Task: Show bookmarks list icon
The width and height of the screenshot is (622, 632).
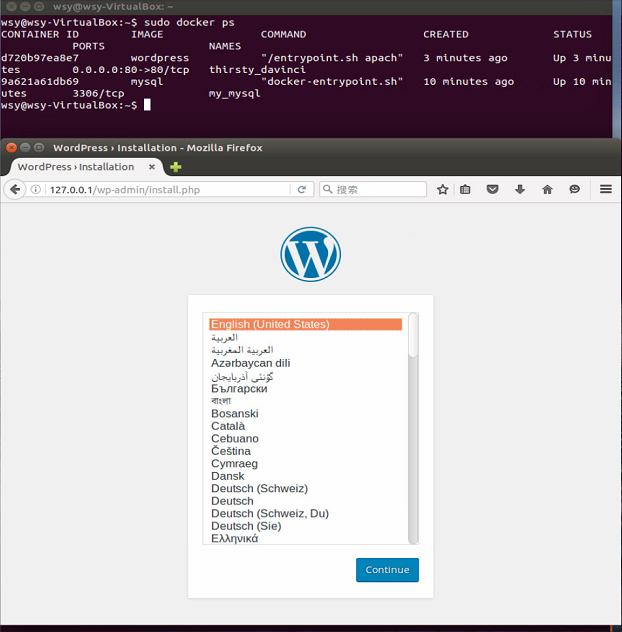Action: point(465,189)
